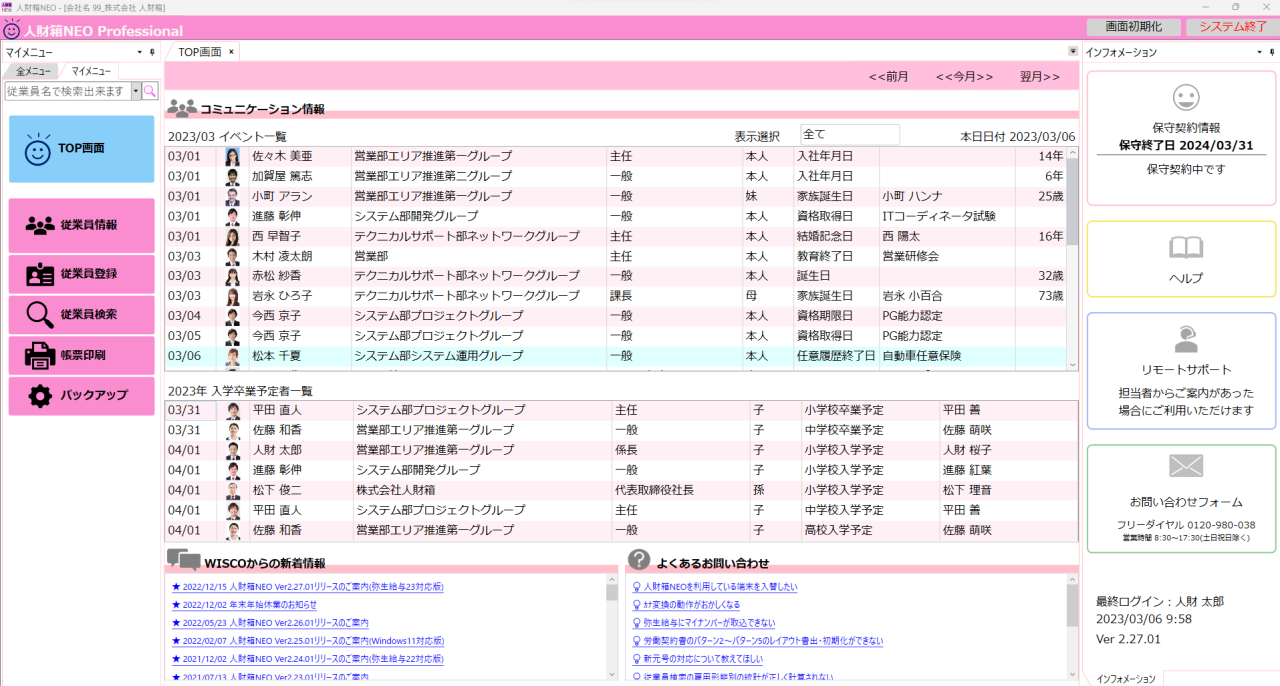Click photo of 木村 凌太朗
1280x686 pixels.
(x=233, y=257)
